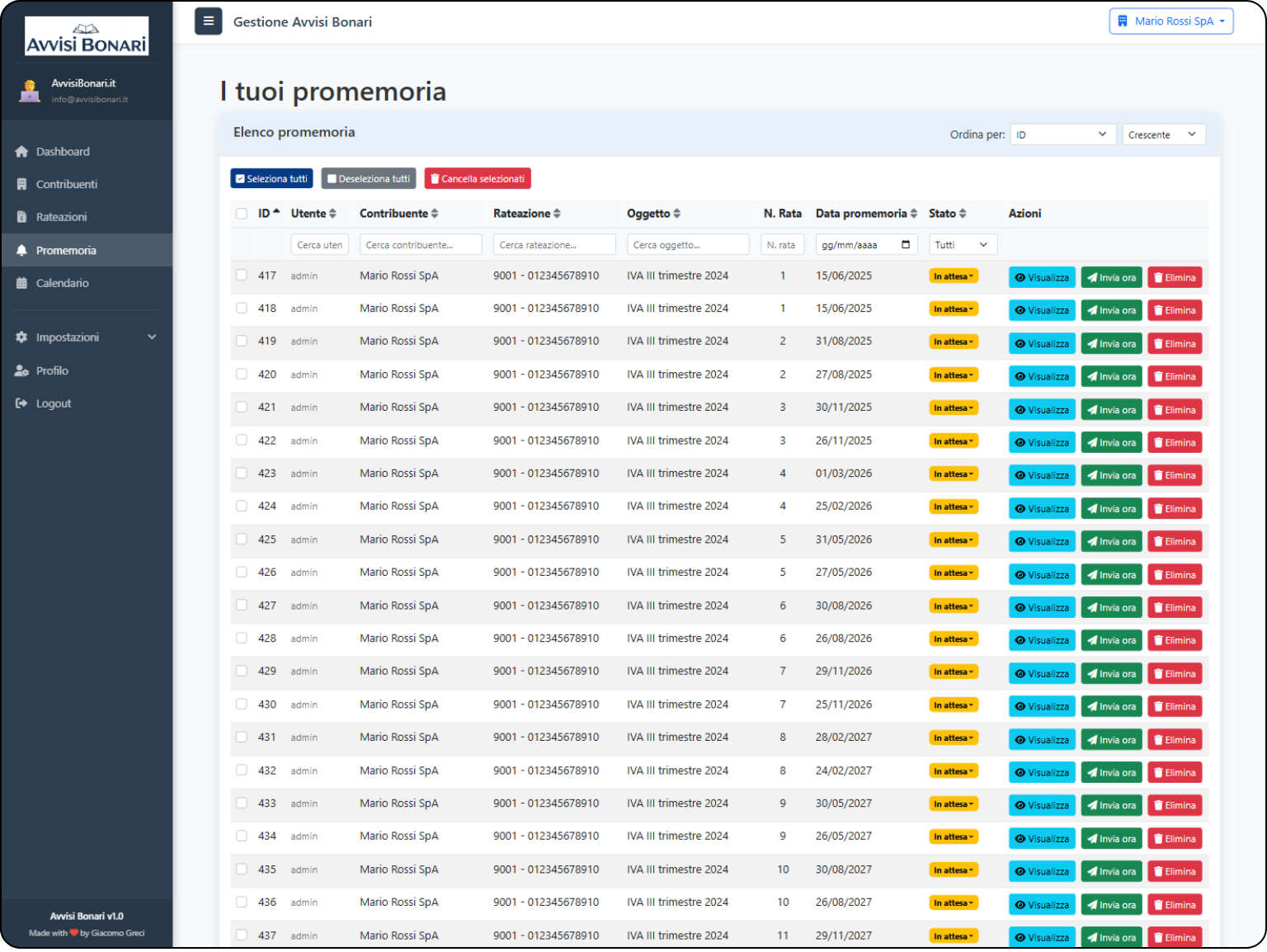Click the In attesa status badge of row 418
Viewport: 1267px width, 952px height.
click(953, 309)
